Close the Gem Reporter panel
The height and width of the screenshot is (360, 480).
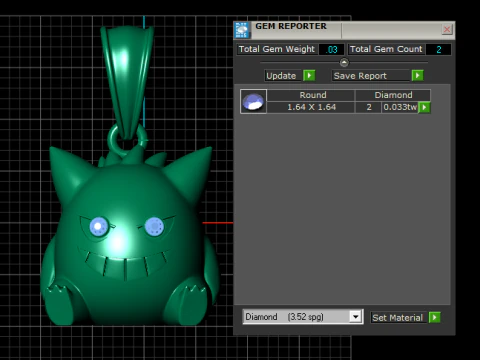point(447,30)
